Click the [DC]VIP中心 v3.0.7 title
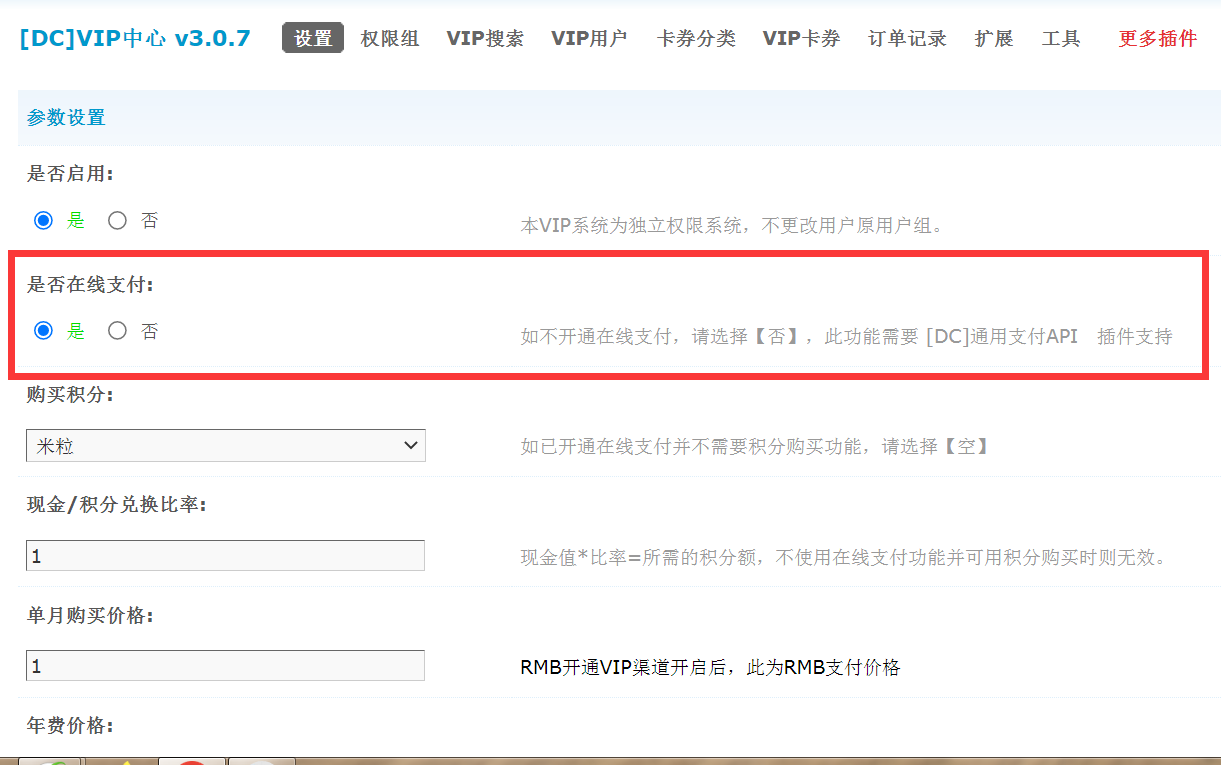 pos(135,39)
